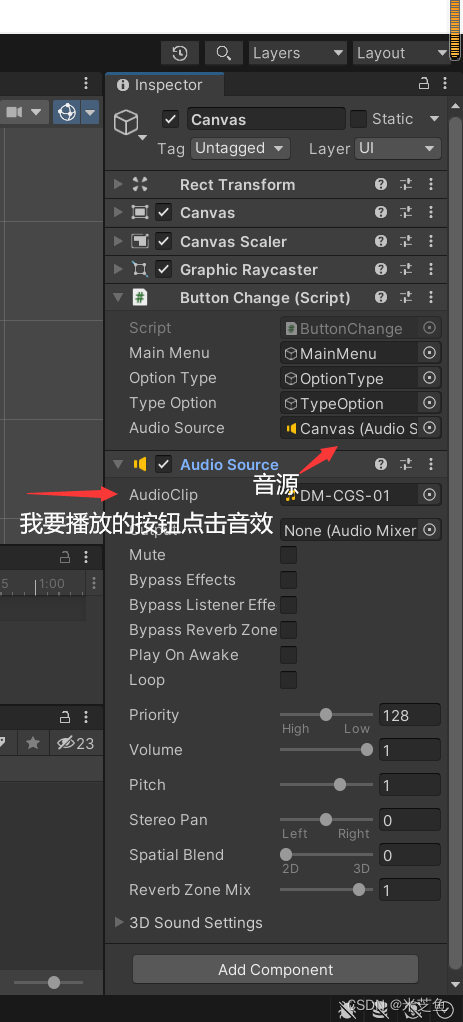Open Rect Transform help icon
Image resolution: width=463 pixels, height=1022 pixels.
381,184
